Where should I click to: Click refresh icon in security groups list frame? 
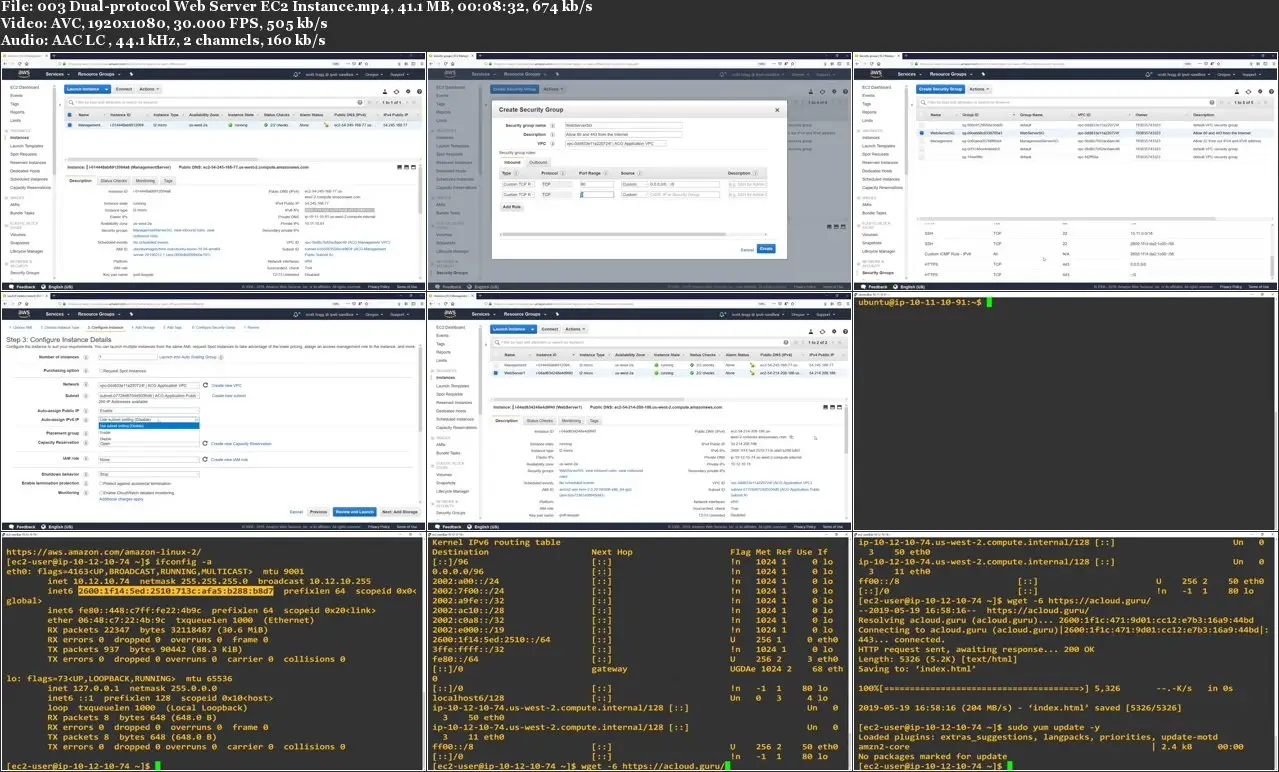pyautogui.click(x=1248, y=92)
